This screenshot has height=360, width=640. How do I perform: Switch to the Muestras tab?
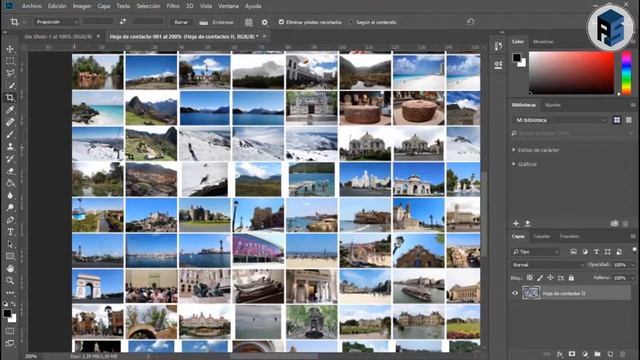pos(543,42)
